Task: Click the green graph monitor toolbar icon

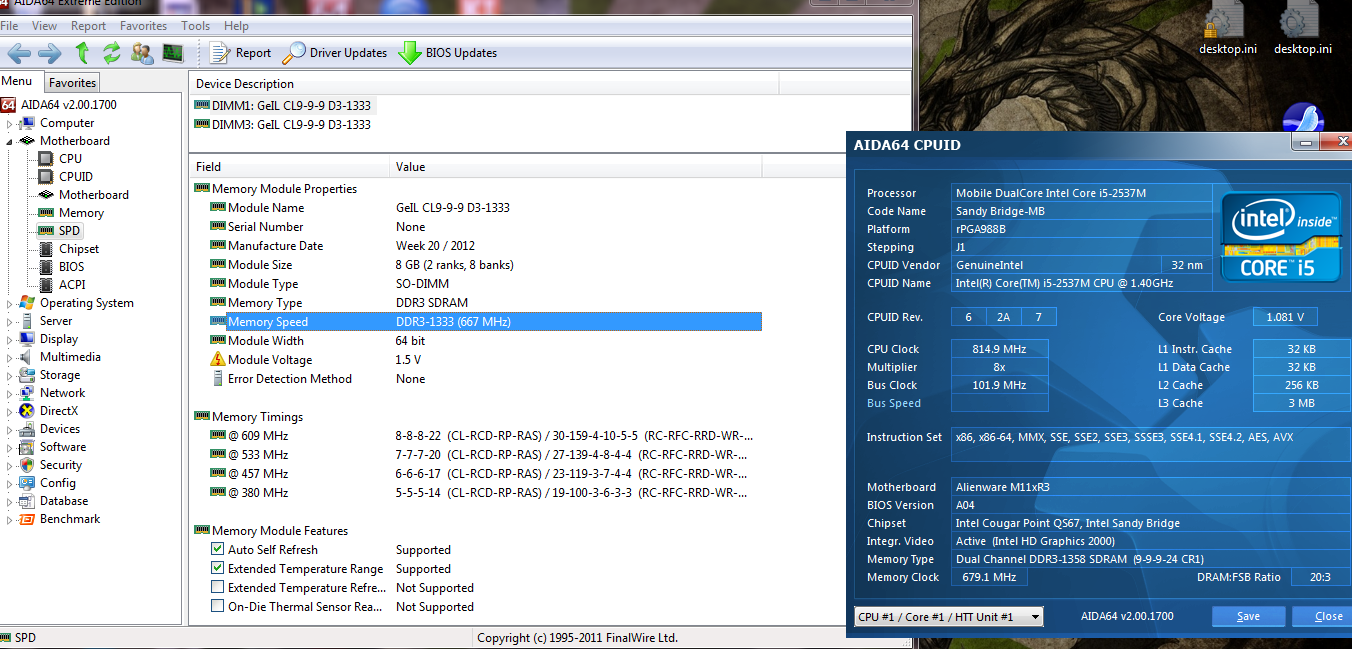Action: point(173,53)
